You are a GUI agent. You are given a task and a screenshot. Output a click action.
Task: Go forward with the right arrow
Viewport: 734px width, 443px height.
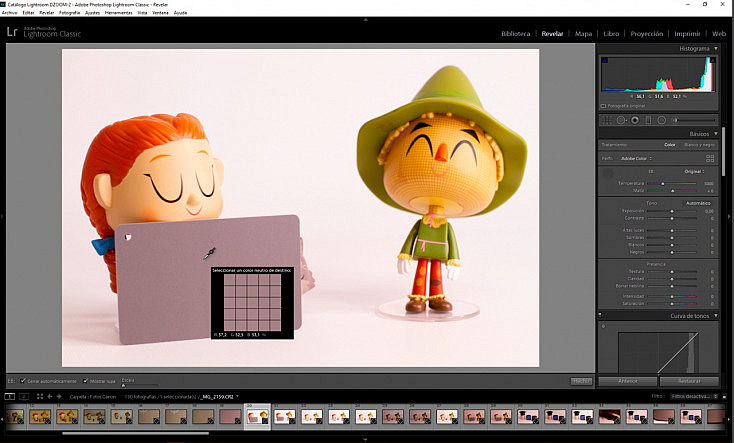tap(59, 397)
